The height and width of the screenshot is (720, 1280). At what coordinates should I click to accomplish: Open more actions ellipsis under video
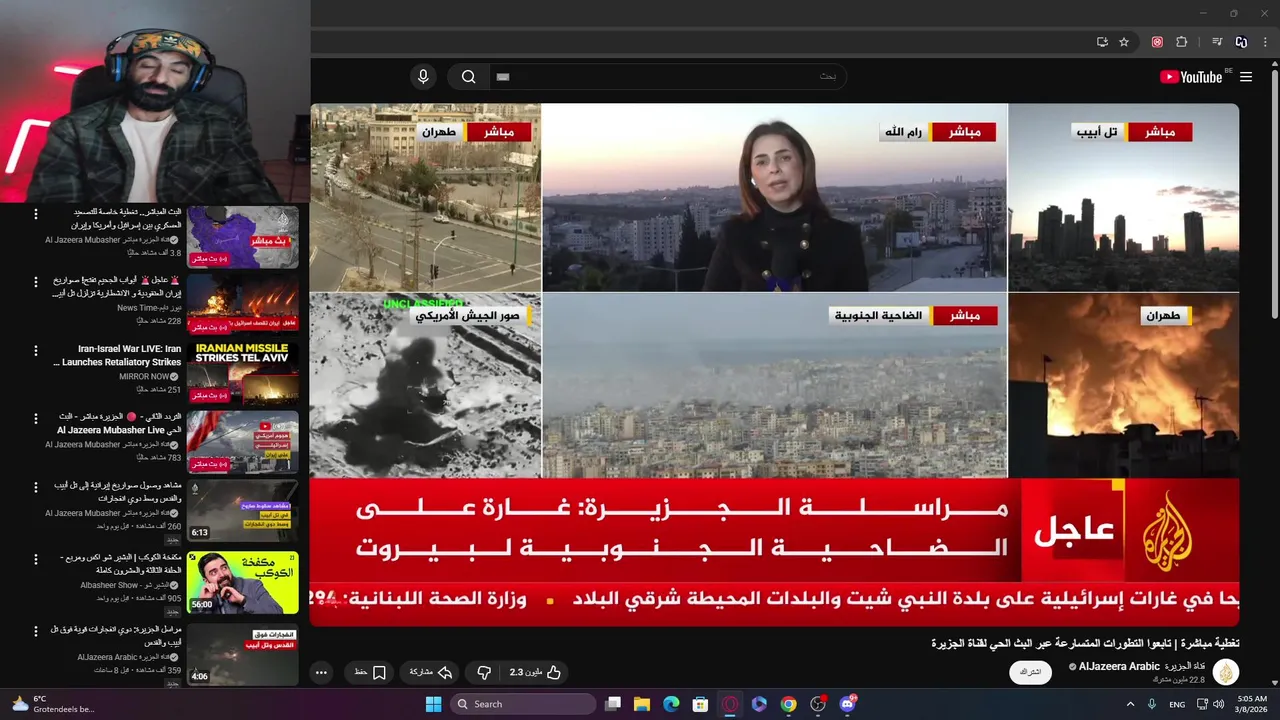click(321, 672)
